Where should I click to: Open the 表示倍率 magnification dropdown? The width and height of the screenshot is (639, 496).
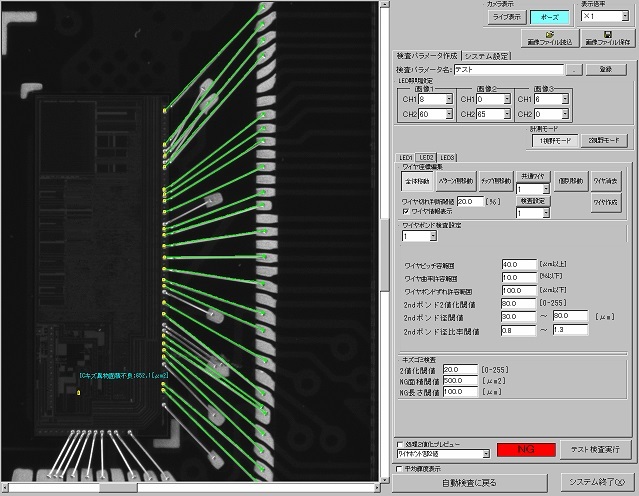624,18
